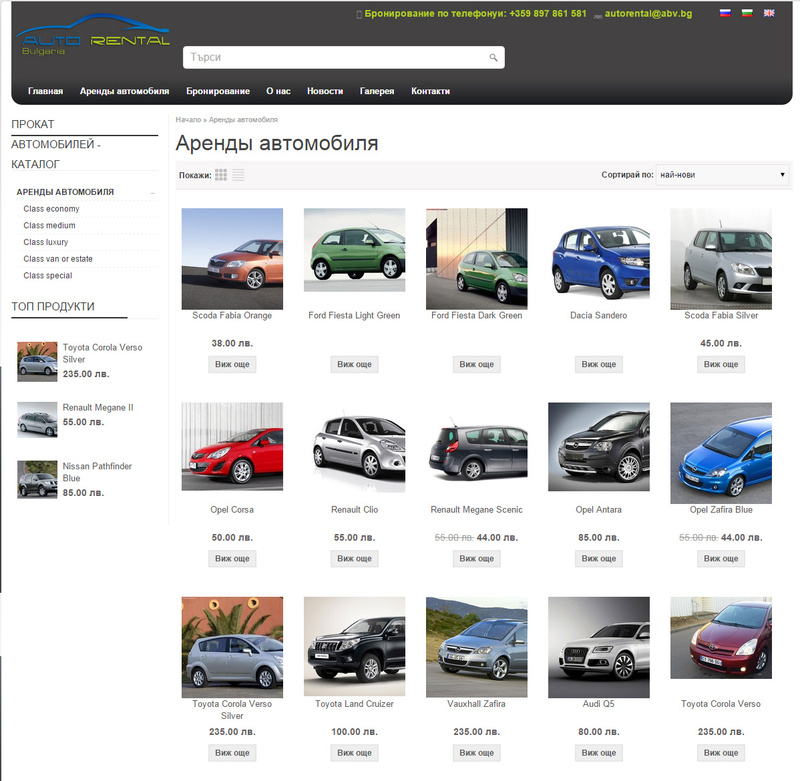
Task: Open Renault Megane II top-product thumbnail
Action: pos(37,420)
